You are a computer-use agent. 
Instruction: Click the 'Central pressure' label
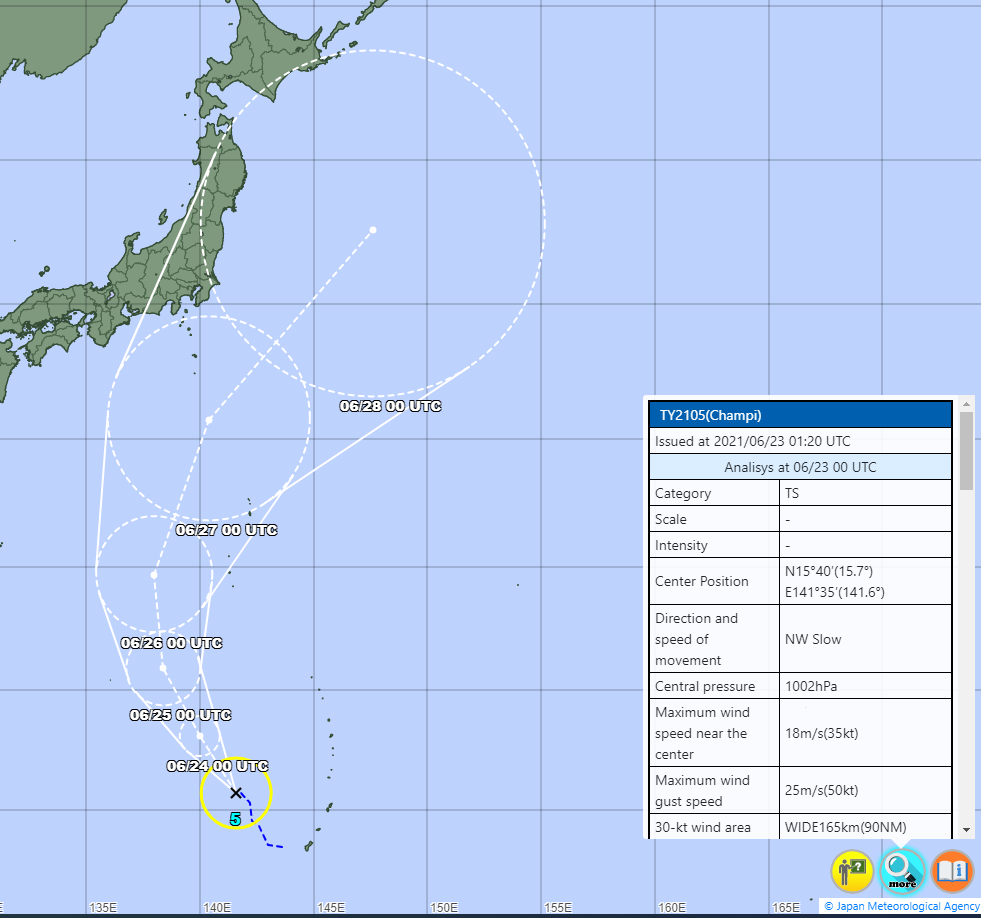[x=704, y=686]
